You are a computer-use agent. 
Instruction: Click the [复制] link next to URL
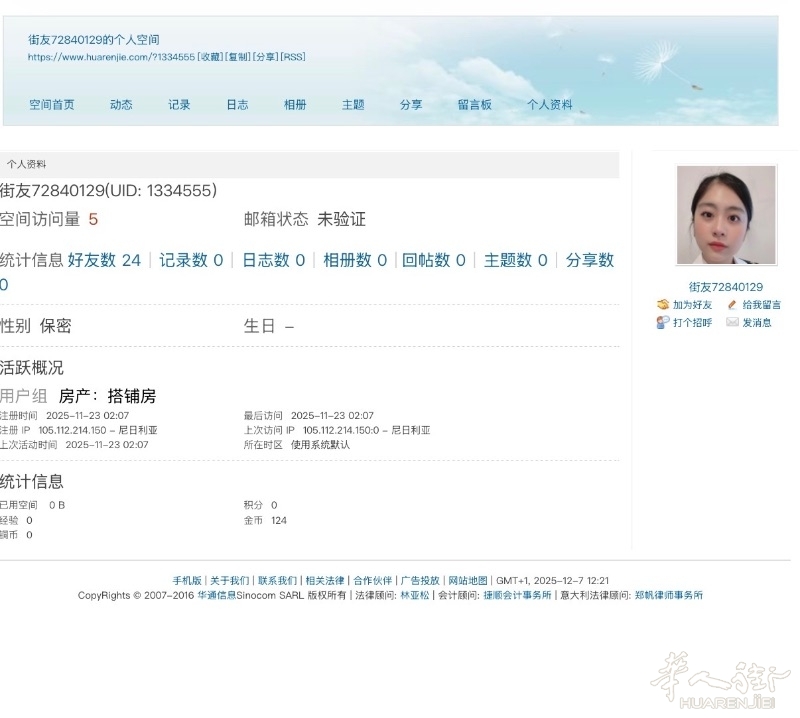[238, 57]
